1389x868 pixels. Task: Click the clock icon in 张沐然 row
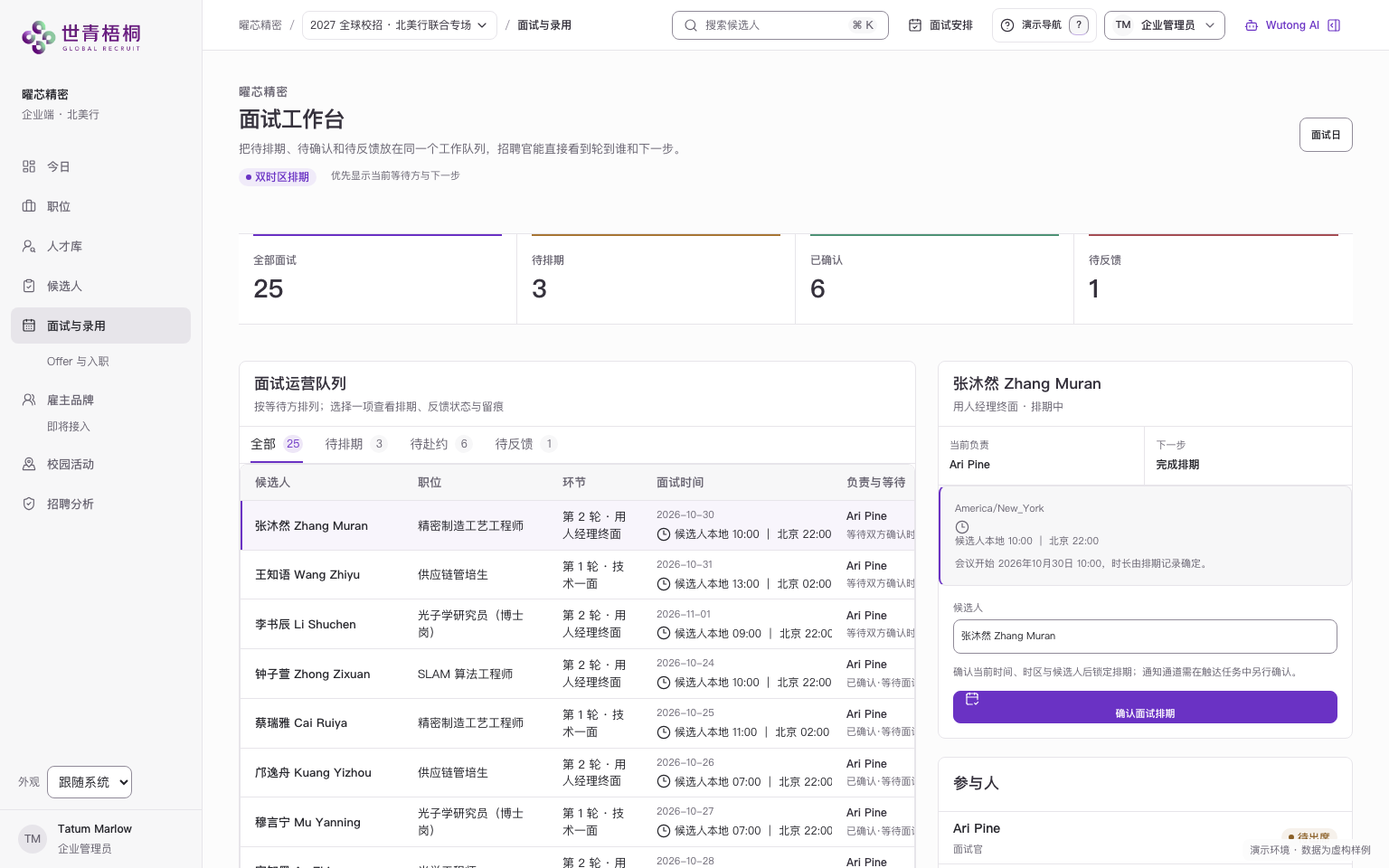[x=664, y=534]
